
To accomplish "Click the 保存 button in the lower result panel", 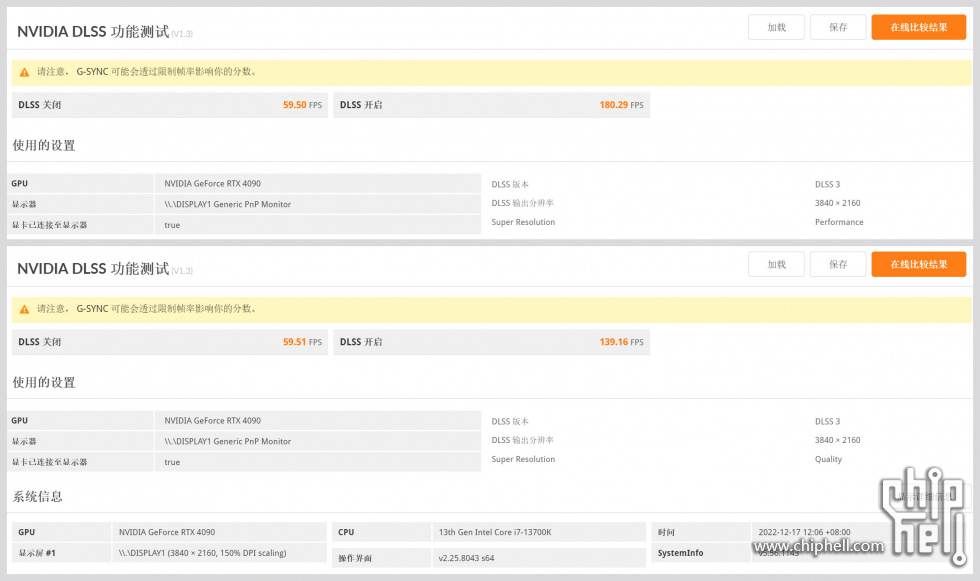I will [838, 264].
